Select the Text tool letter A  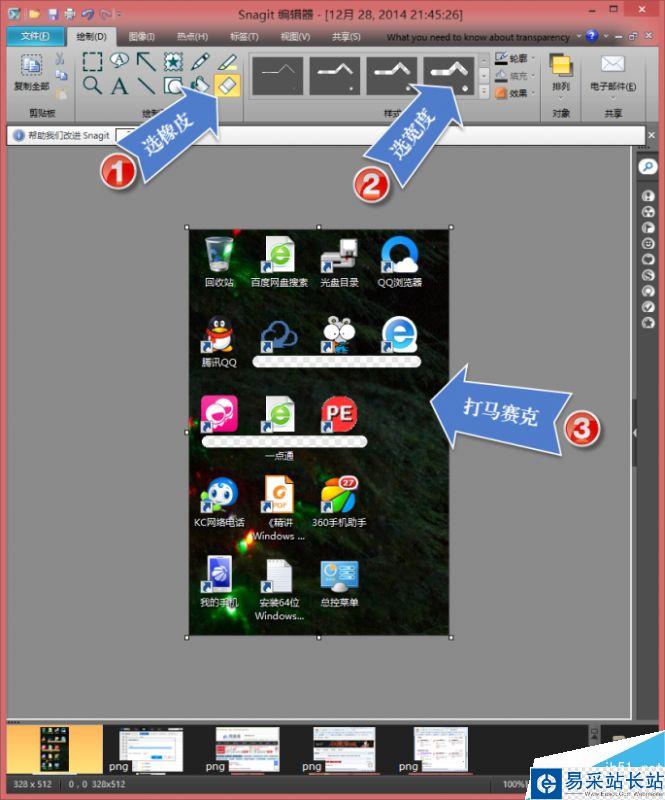pyautogui.click(x=119, y=86)
